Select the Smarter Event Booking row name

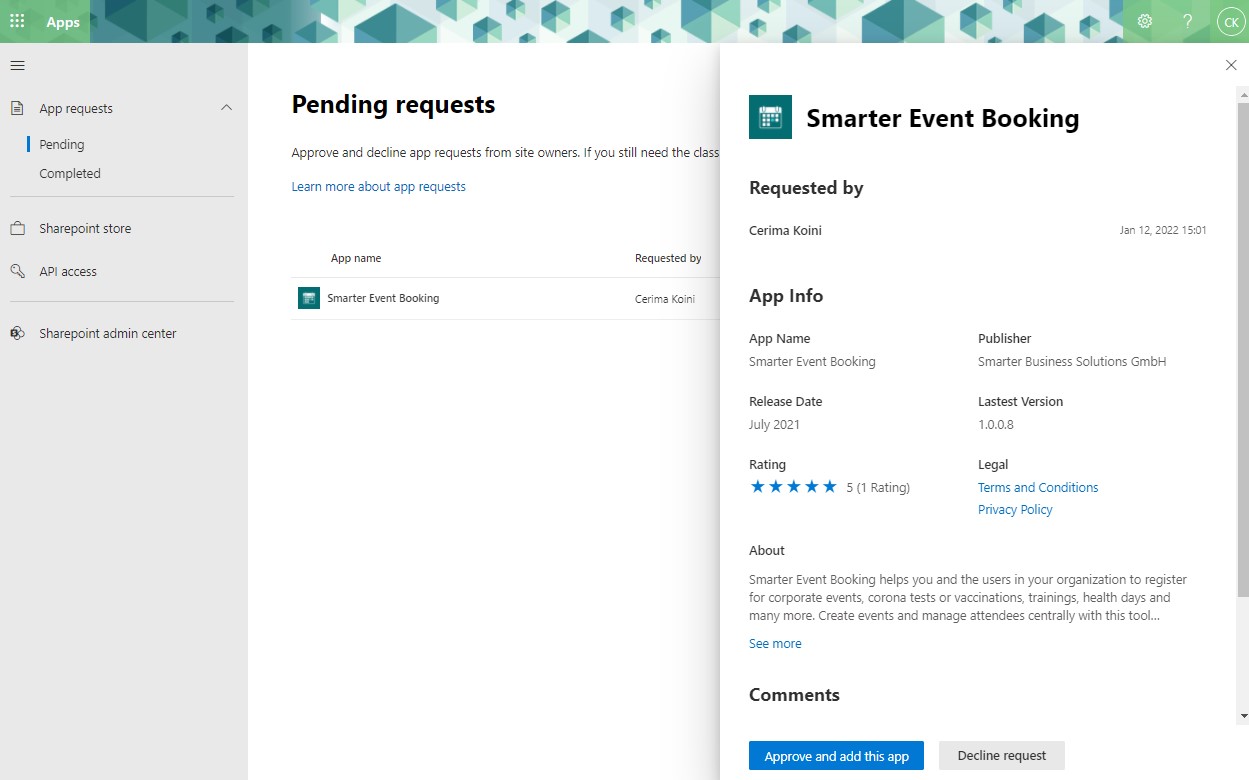[383, 298]
